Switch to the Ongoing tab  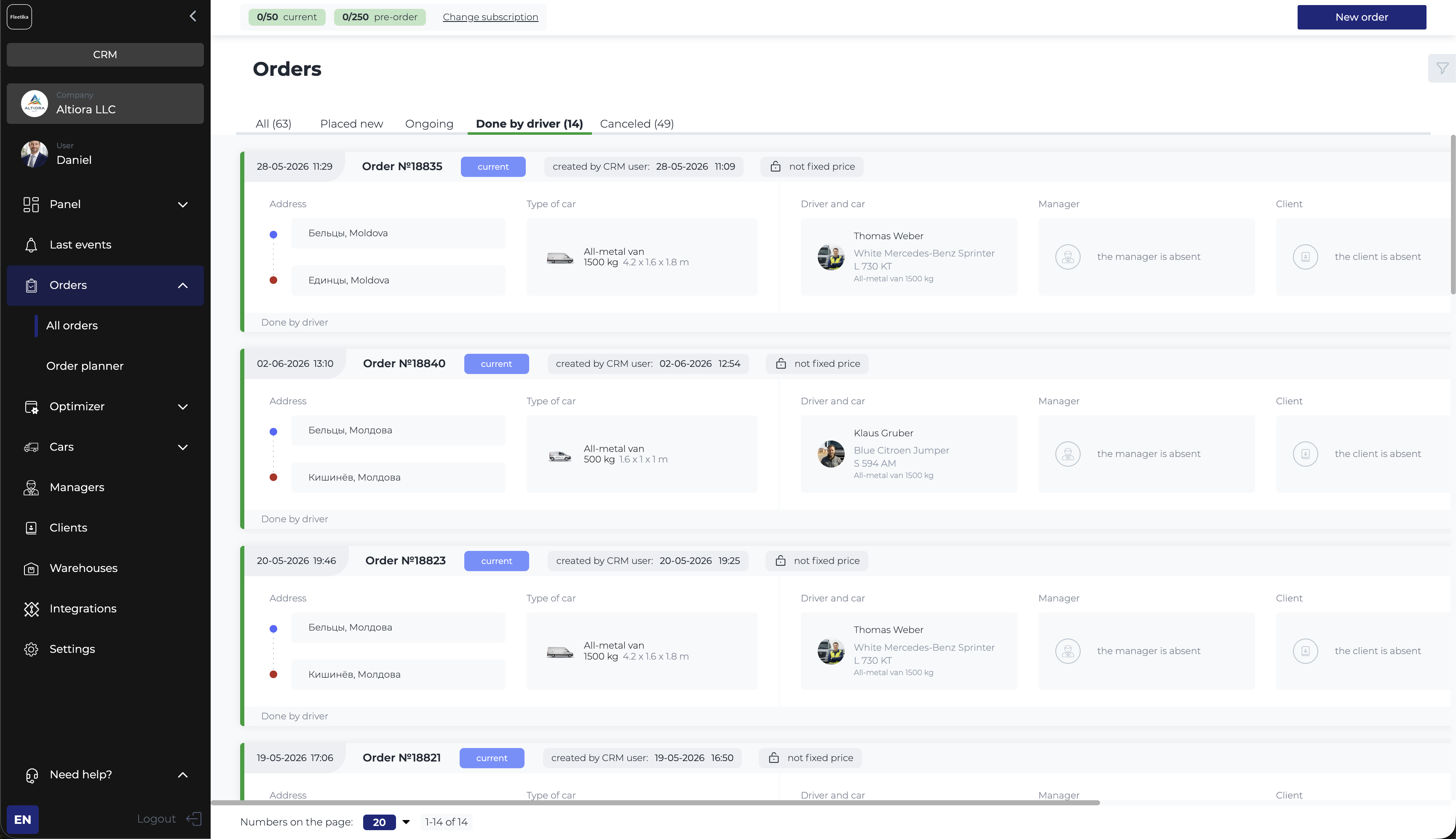(x=429, y=124)
